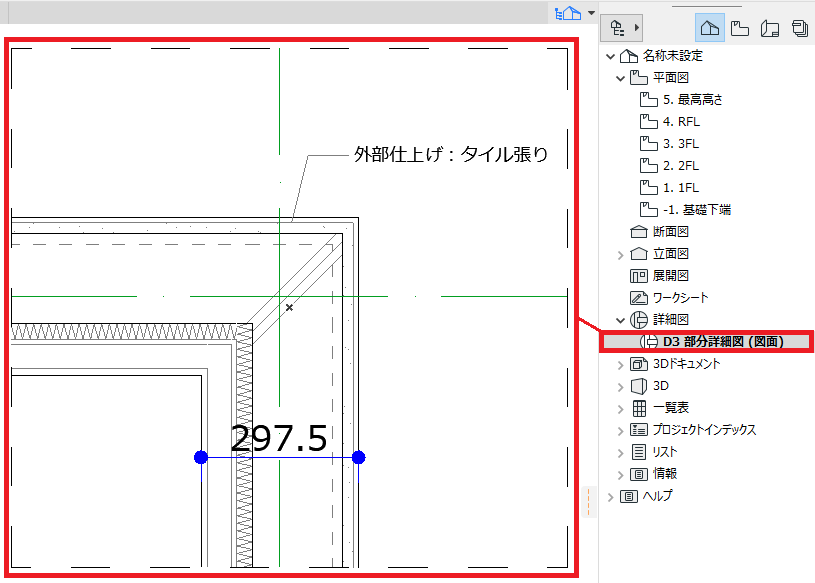Expand the 3Dドキュメント folder
Screen dimensions: 815x583
click(620, 365)
